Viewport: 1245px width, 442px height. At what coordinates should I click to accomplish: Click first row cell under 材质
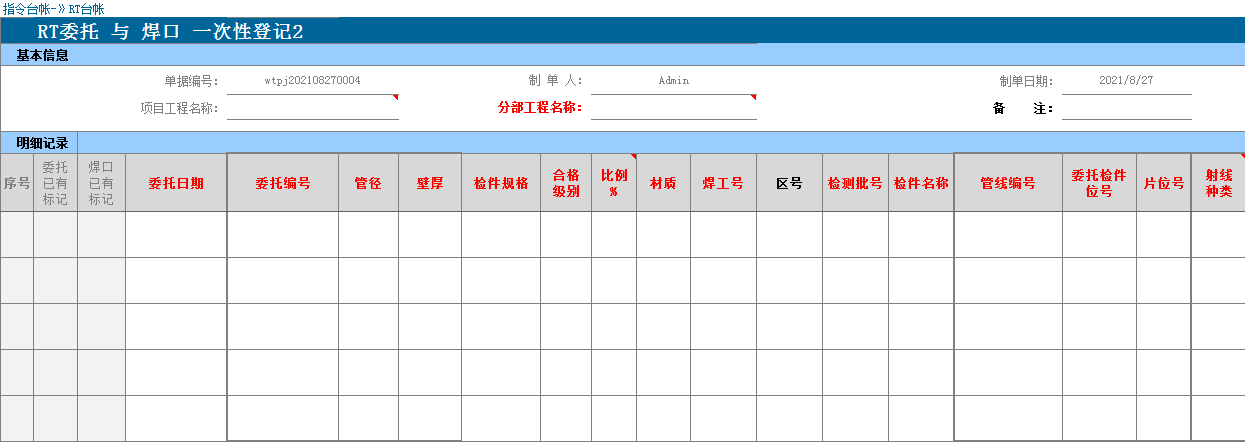click(x=663, y=234)
